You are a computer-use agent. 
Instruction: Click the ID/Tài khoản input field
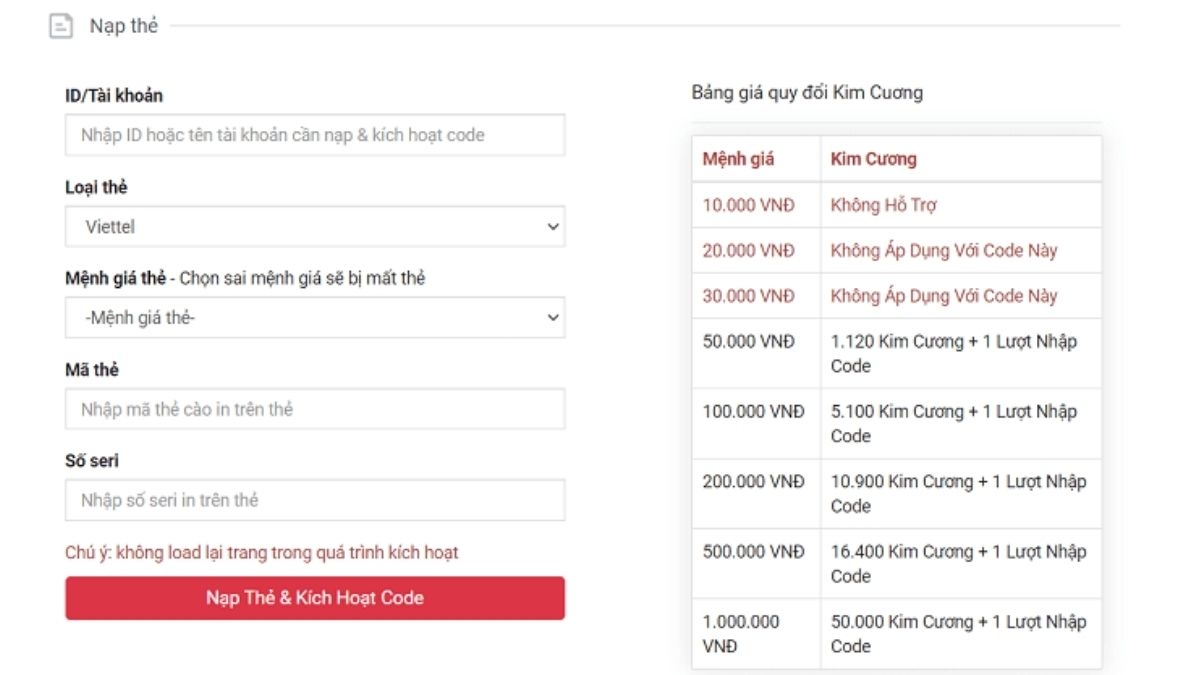[314, 135]
